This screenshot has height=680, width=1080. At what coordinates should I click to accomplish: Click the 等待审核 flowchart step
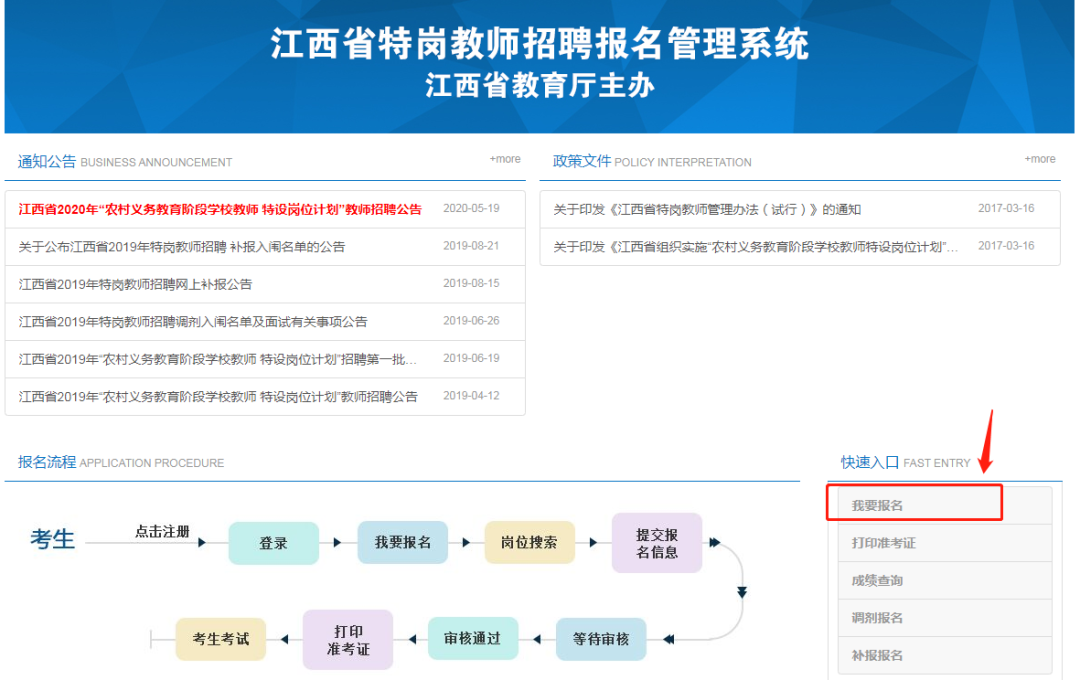(601, 639)
